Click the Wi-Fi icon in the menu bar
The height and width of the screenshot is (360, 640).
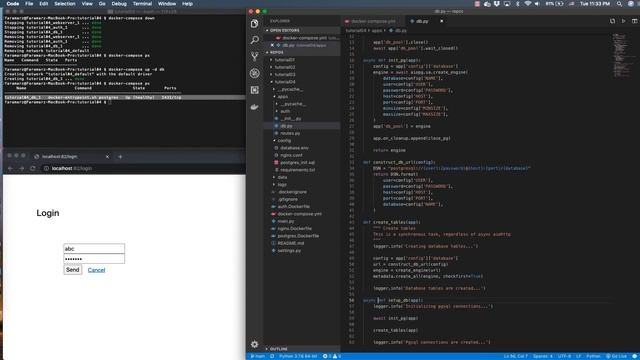click(527, 4)
